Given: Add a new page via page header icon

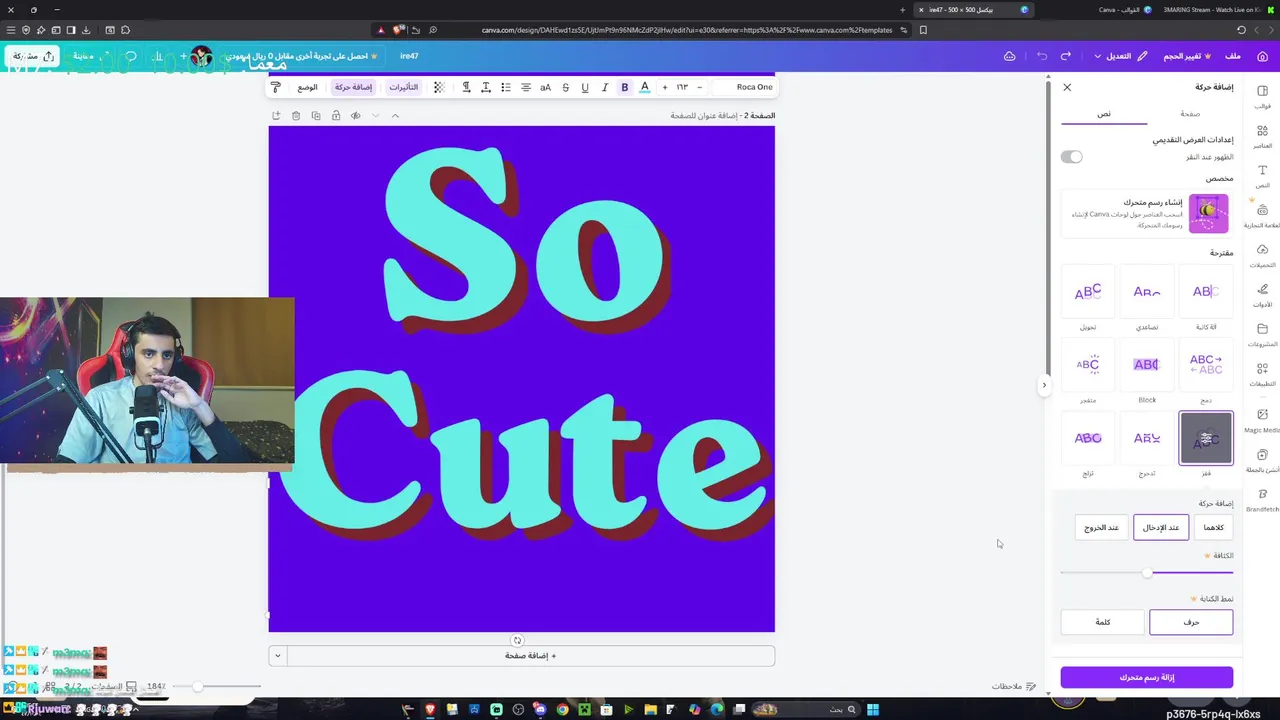Looking at the screenshot, I should pyautogui.click(x=276, y=116).
